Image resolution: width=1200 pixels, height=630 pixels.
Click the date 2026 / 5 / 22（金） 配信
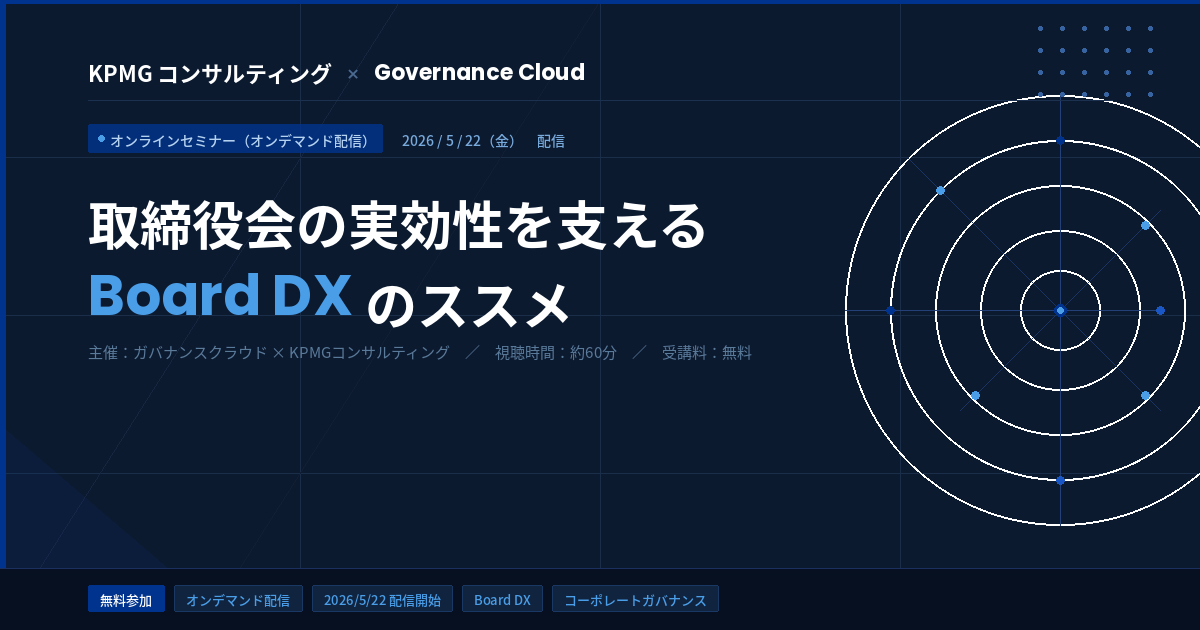(483, 141)
